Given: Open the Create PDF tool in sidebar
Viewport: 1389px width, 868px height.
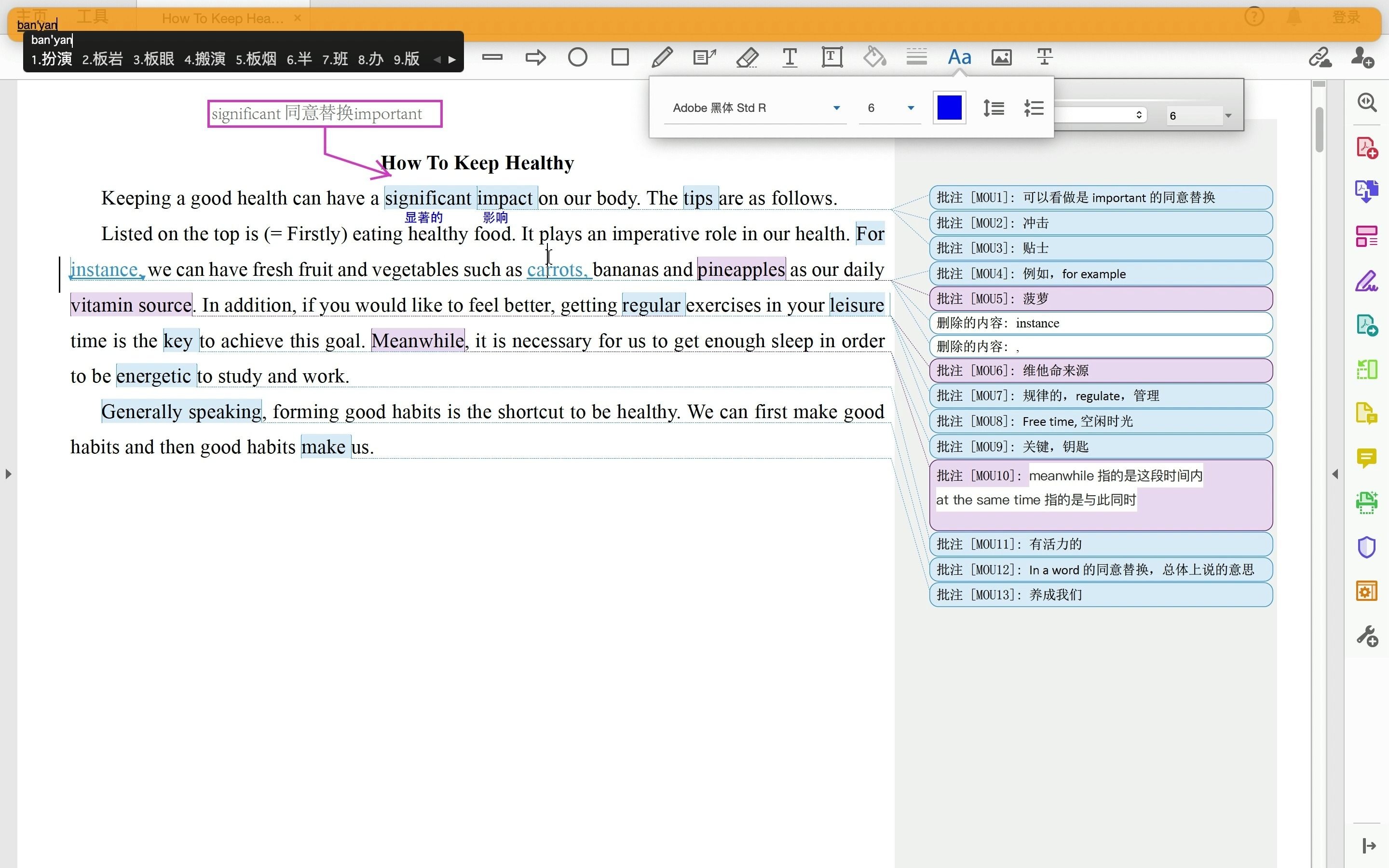Looking at the screenshot, I should click(1367, 148).
